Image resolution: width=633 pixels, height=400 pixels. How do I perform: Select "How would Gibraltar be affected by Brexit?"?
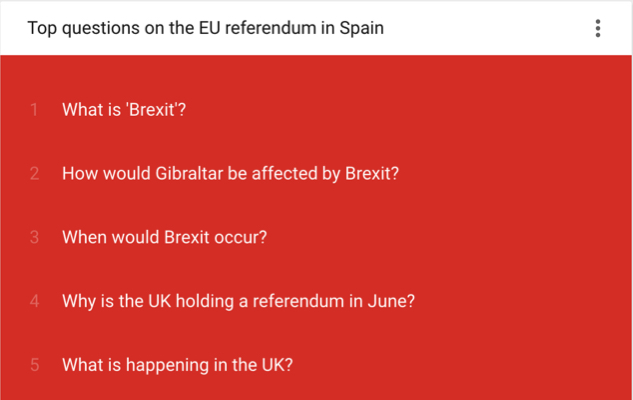(231, 174)
